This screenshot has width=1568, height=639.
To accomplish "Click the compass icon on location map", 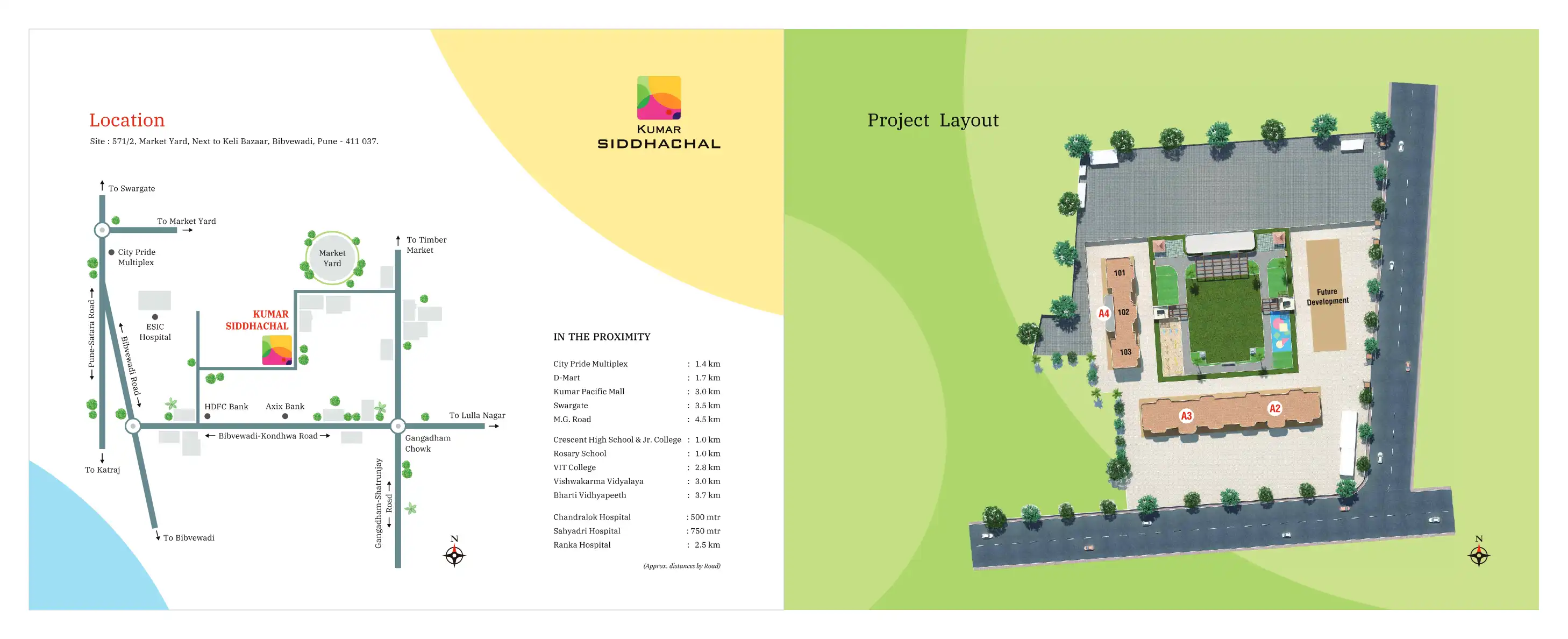I will tap(454, 555).
